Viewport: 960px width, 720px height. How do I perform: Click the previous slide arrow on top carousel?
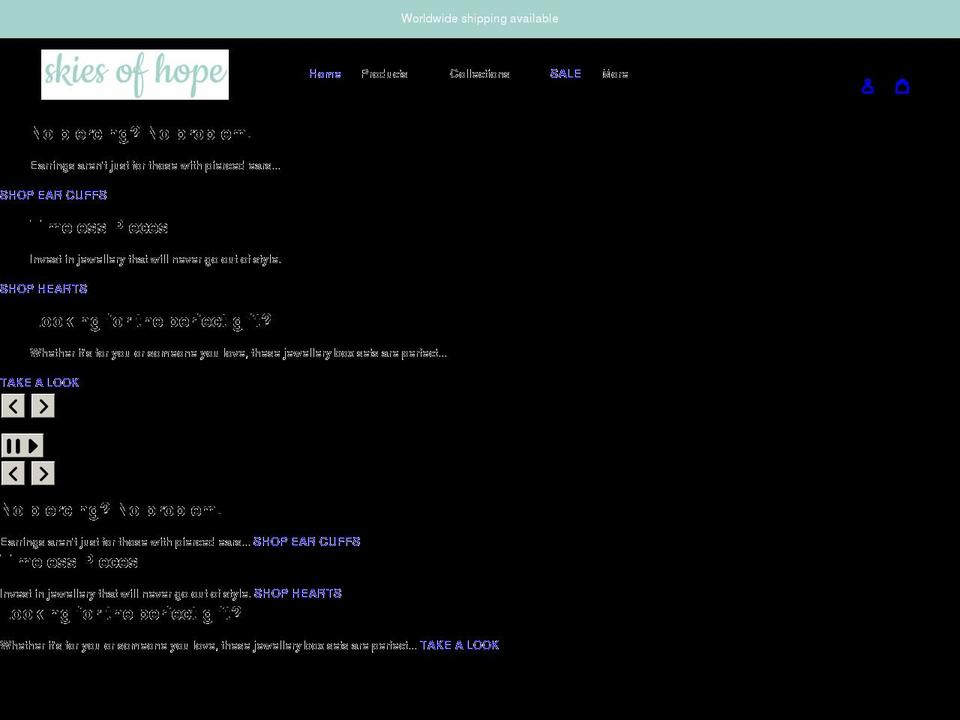(13, 406)
